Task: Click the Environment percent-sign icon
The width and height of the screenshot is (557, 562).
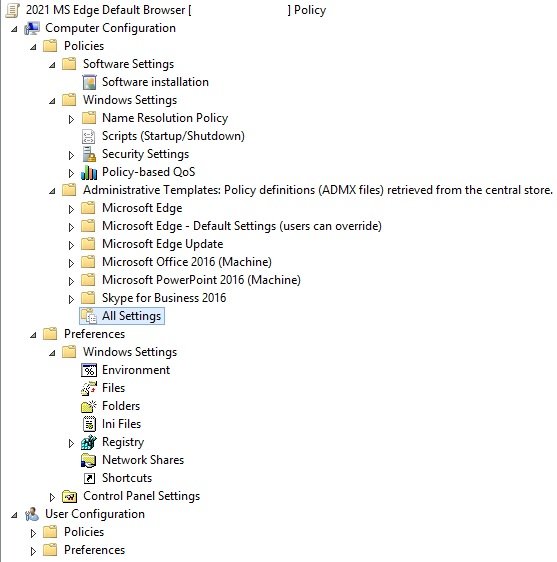Action: pyautogui.click(x=89, y=370)
